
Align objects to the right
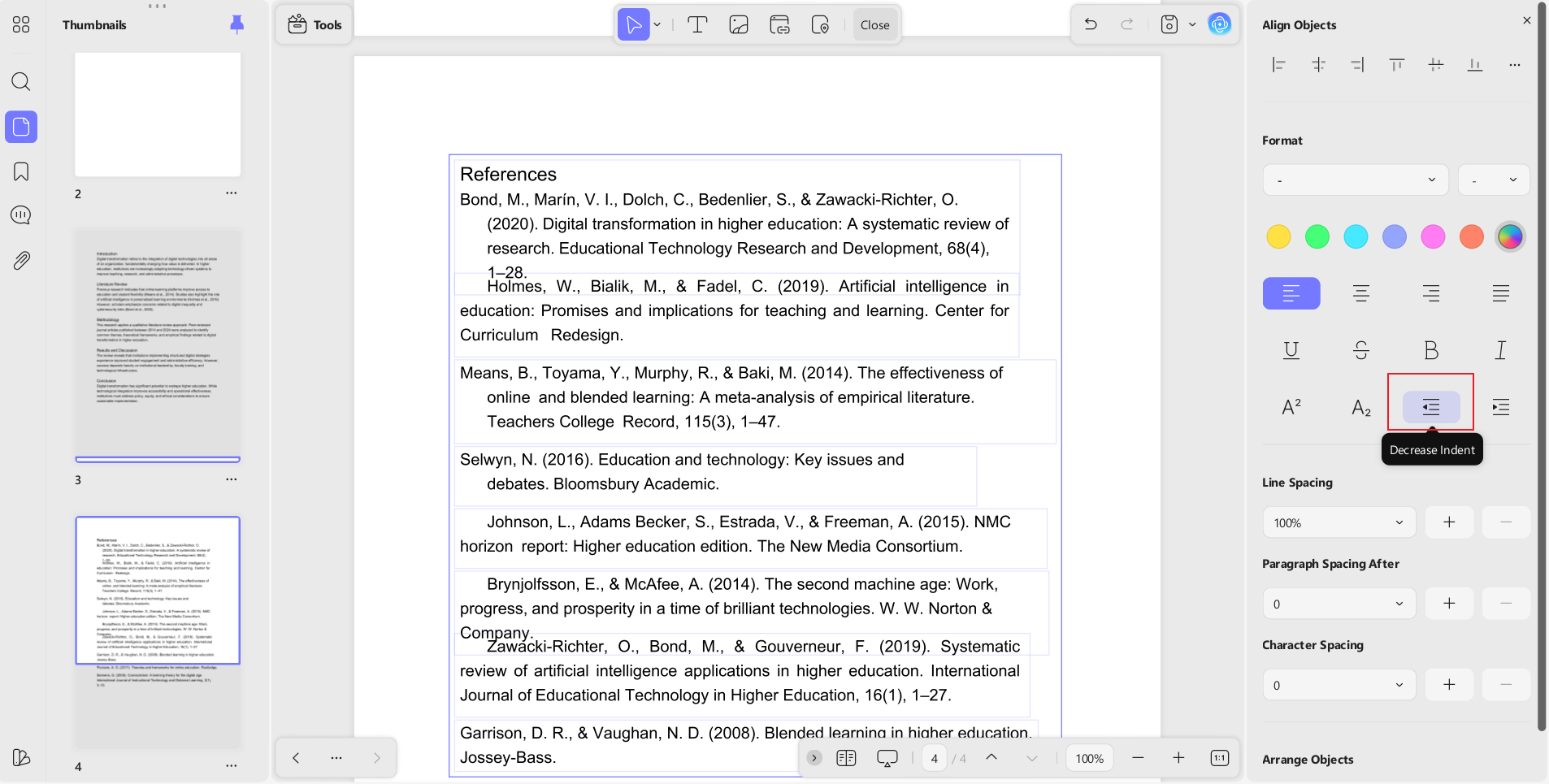[x=1357, y=65]
